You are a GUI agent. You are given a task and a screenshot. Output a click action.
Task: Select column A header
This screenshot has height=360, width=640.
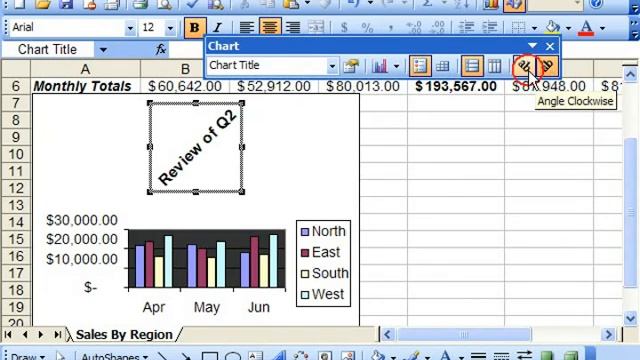(x=85, y=69)
